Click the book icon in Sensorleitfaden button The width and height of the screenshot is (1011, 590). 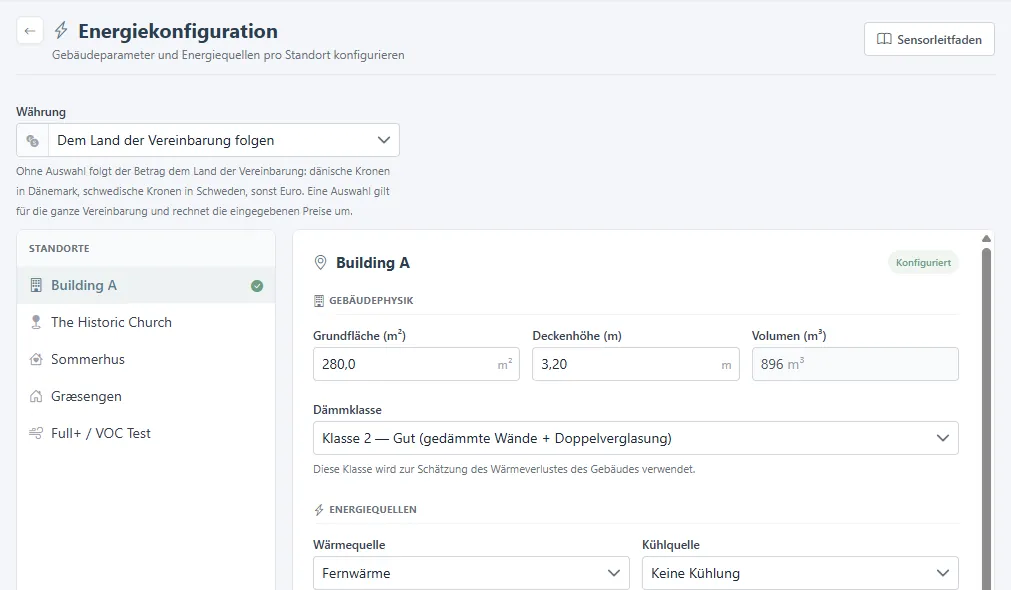[x=884, y=39]
